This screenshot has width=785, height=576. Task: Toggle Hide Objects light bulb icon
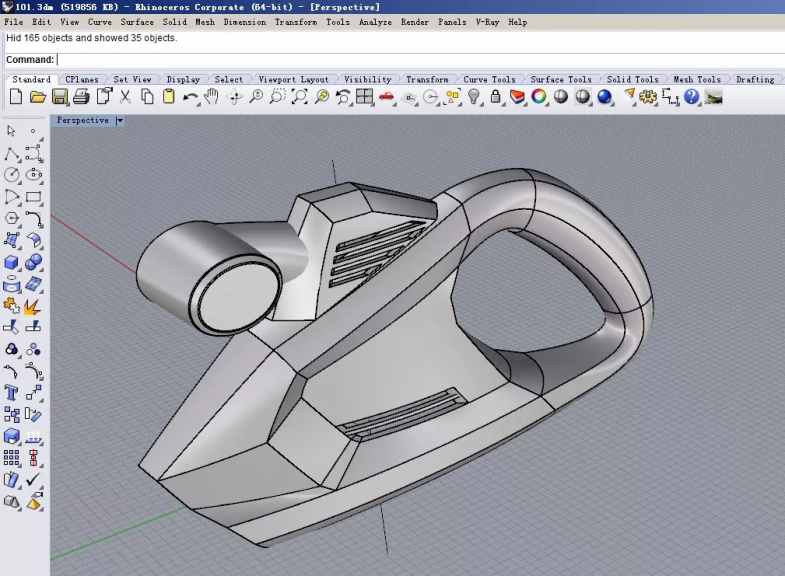click(474, 97)
